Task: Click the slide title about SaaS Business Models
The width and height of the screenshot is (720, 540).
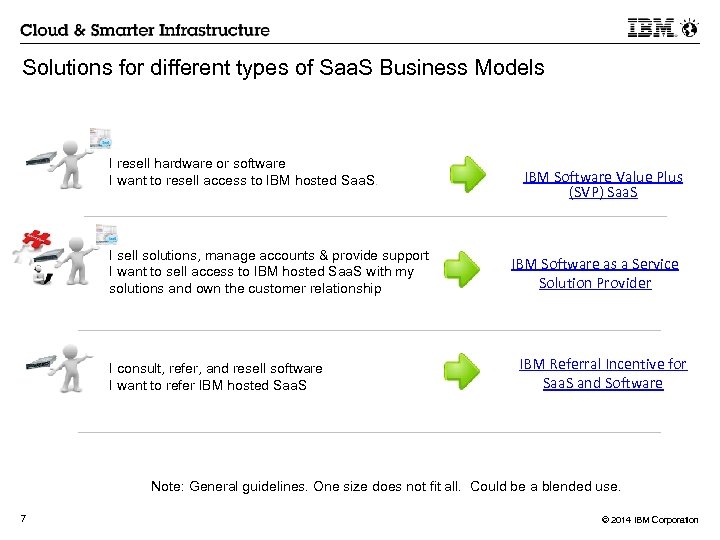Action: click(283, 68)
